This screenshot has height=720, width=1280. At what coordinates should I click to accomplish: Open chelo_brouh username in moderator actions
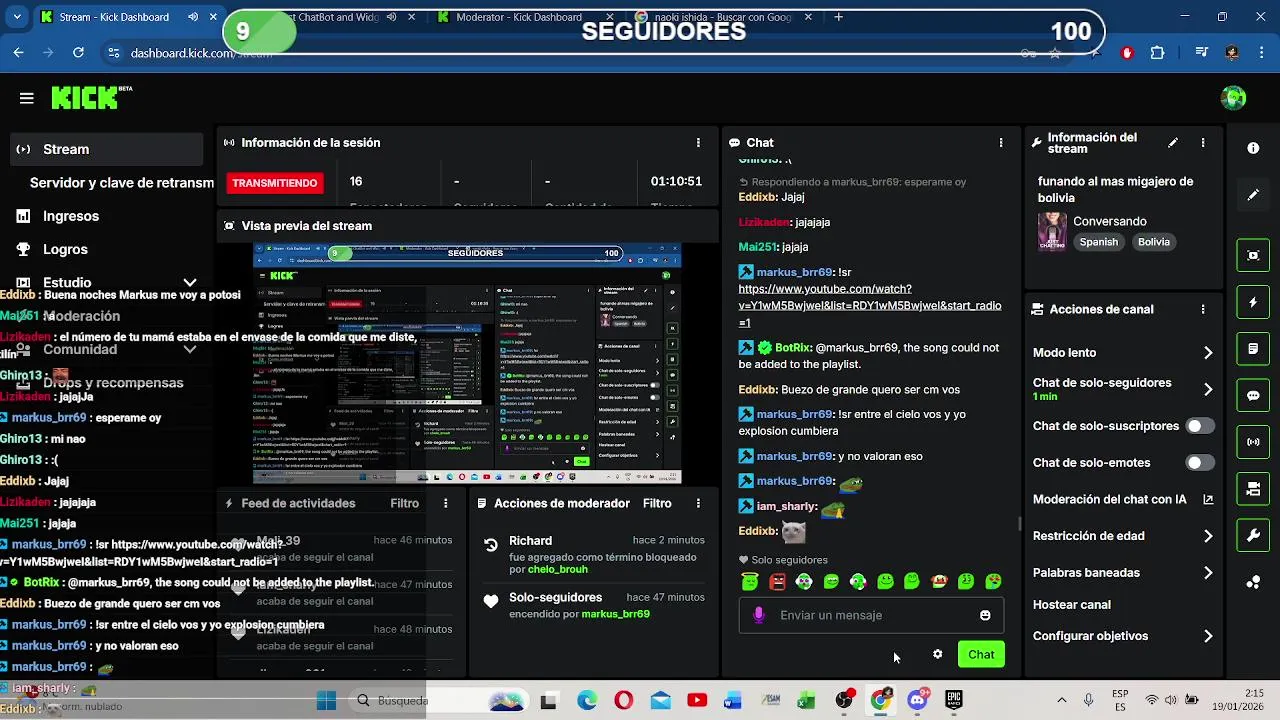(x=556, y=570)
